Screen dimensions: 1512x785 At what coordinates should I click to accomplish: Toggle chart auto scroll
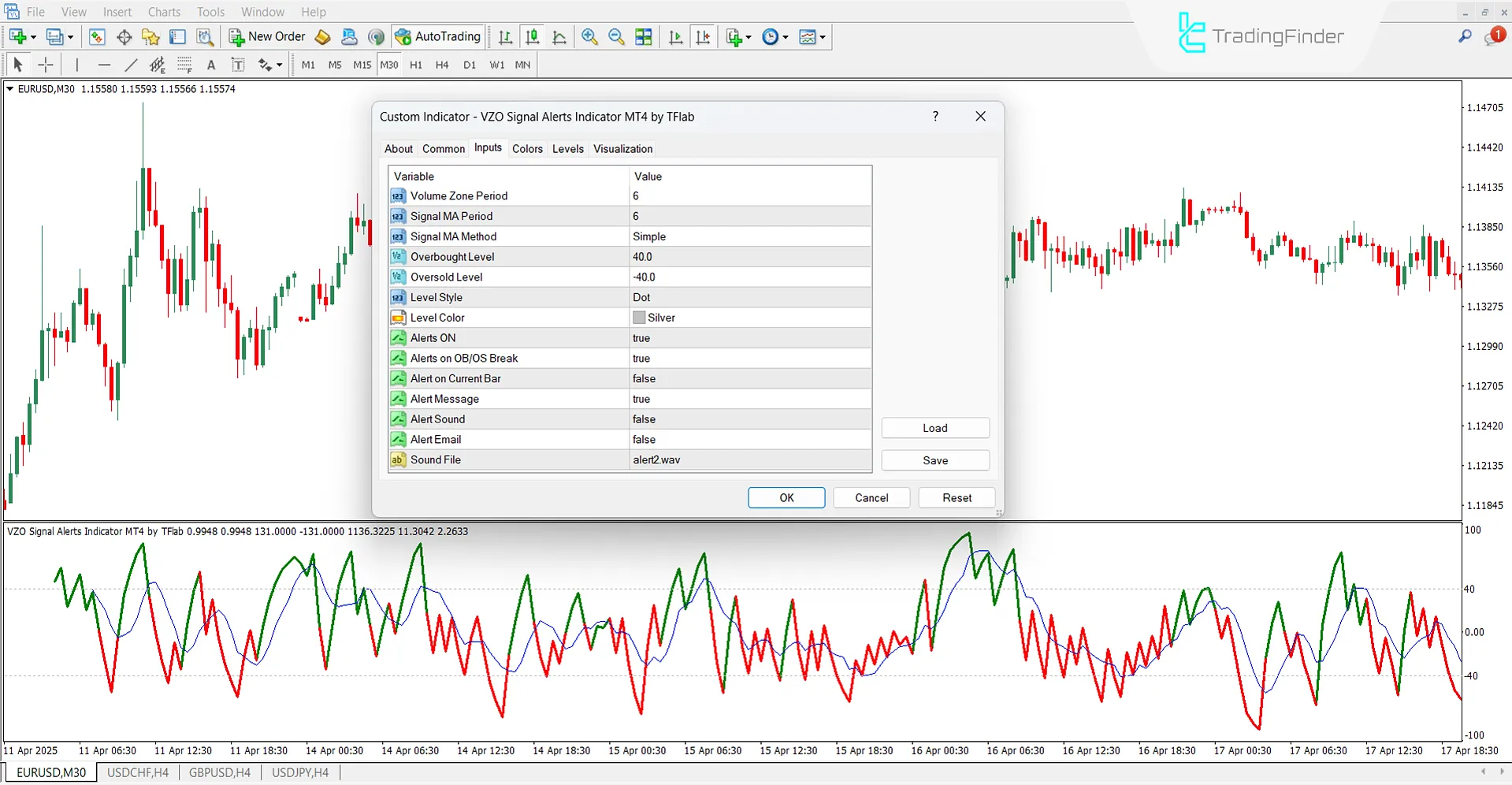[675, 36]
